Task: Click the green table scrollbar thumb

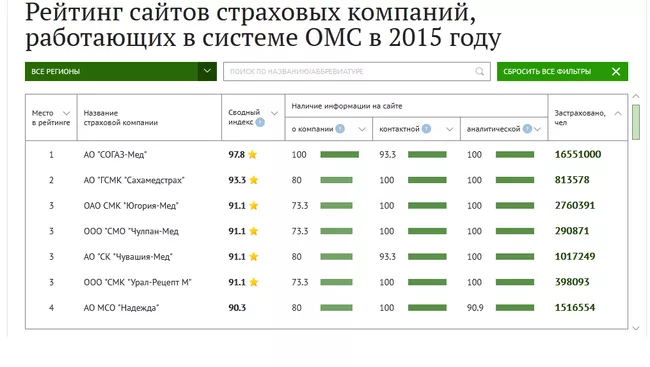Action: pyautogui.click(x=636, y=122)
